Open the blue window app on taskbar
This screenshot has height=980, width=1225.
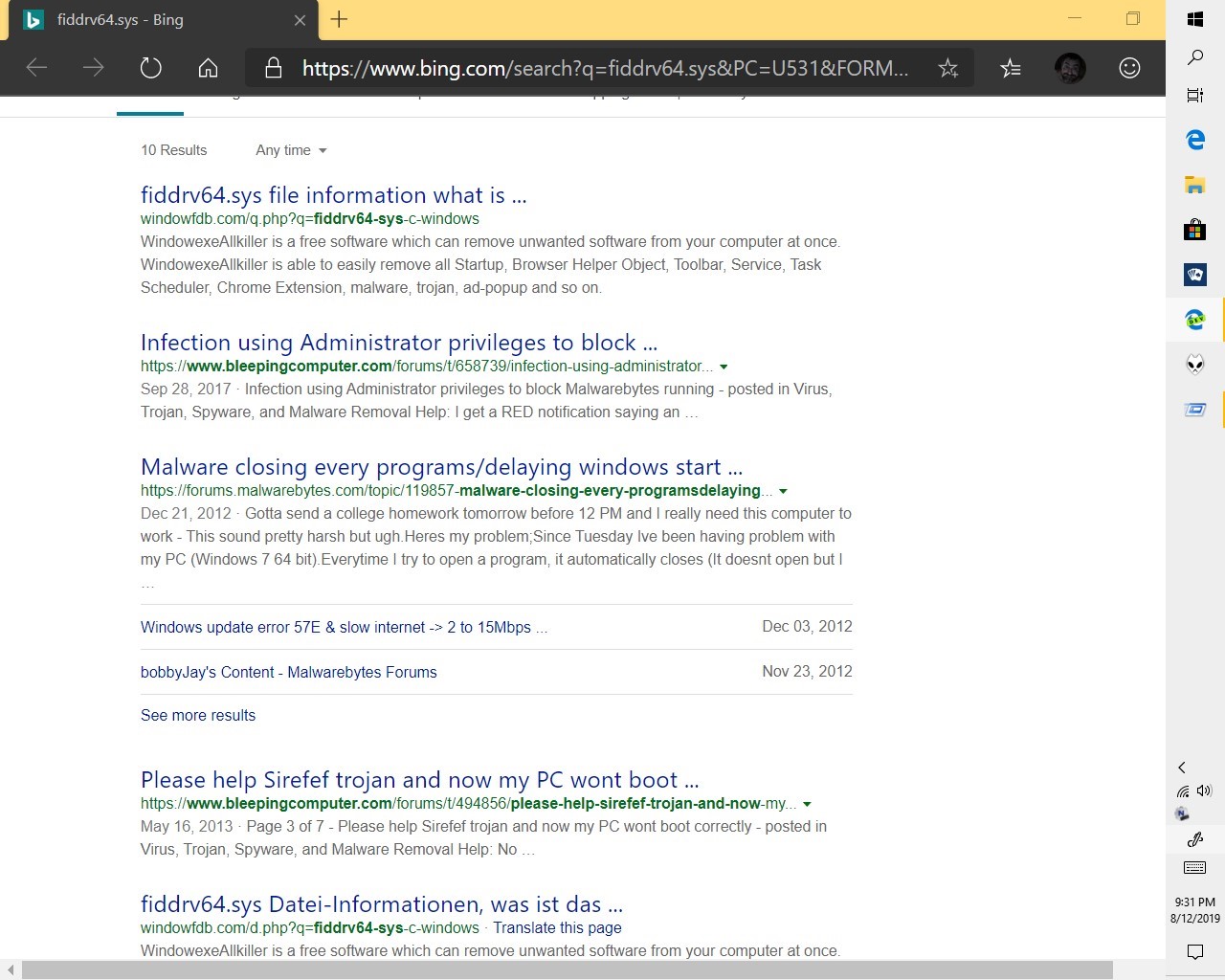[1195, 410]
